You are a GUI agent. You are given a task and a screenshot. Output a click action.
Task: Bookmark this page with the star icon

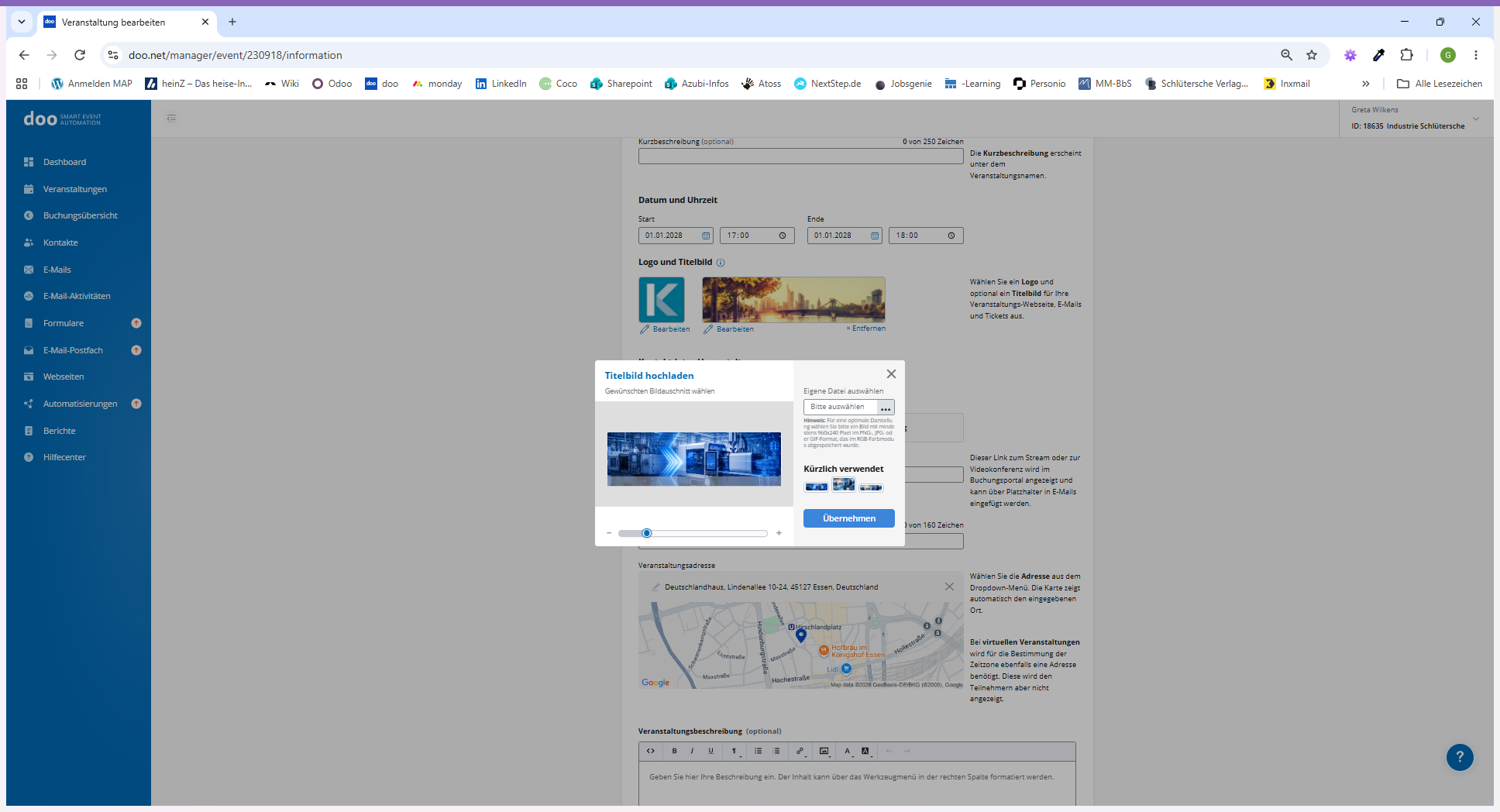(x=1312, y=55)
